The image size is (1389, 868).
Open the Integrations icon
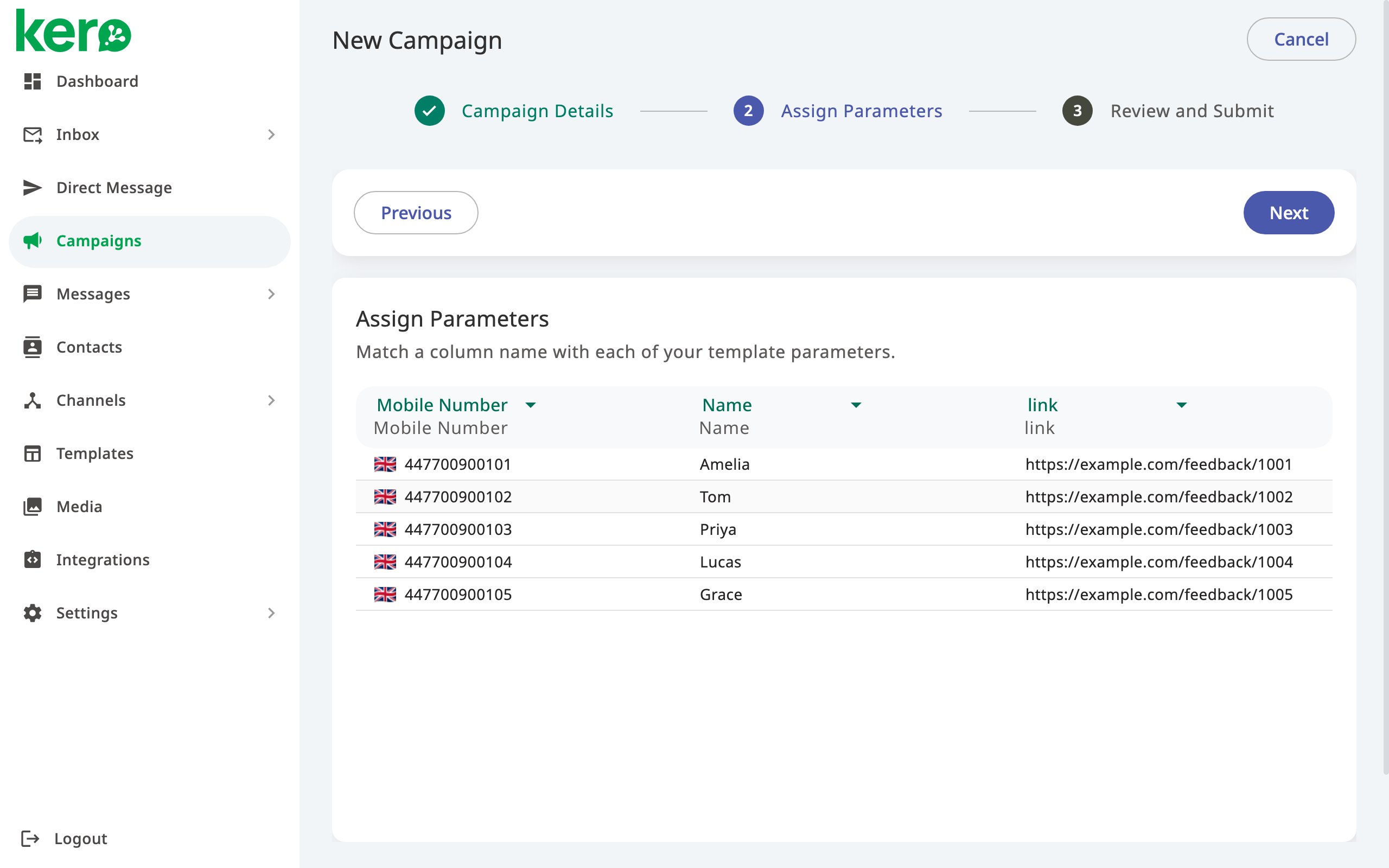pyautogui.click(x=32, y=560)
